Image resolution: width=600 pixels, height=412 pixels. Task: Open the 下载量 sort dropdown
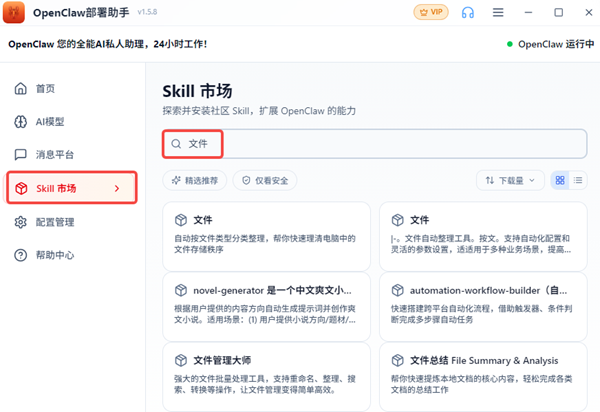coord(510,180)
